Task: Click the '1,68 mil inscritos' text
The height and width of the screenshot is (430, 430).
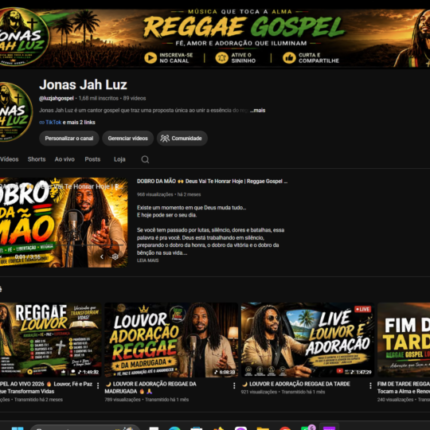Action: (x=98, y=98)
